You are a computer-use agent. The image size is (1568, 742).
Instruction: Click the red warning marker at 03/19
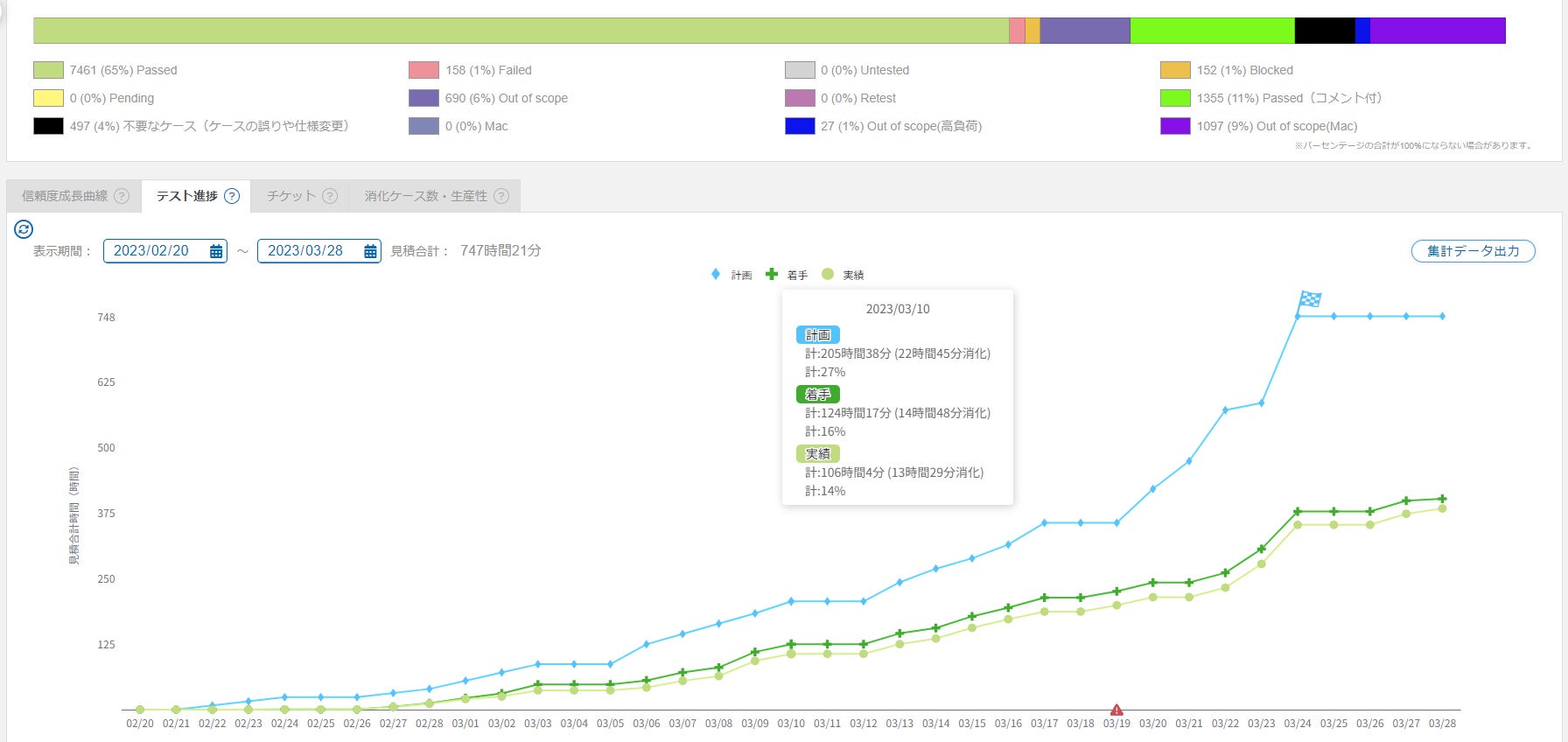point(1116,710)
